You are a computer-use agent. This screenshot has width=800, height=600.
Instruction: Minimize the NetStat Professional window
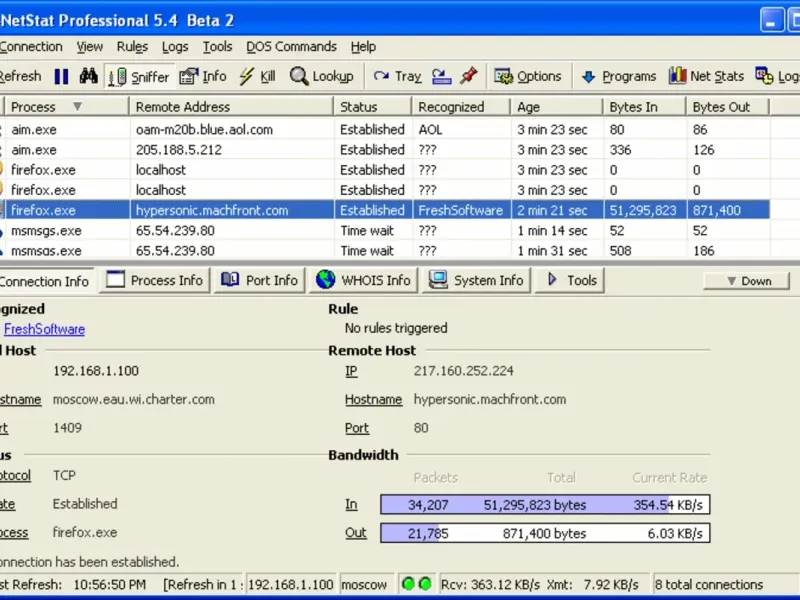point(771,20)
